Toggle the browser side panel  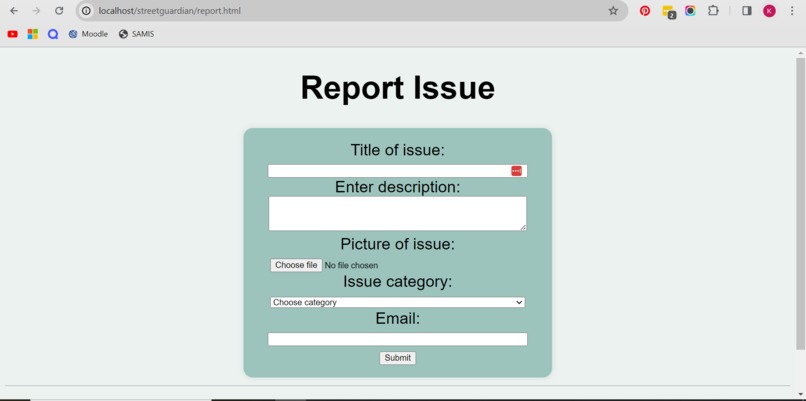point(747,11)
